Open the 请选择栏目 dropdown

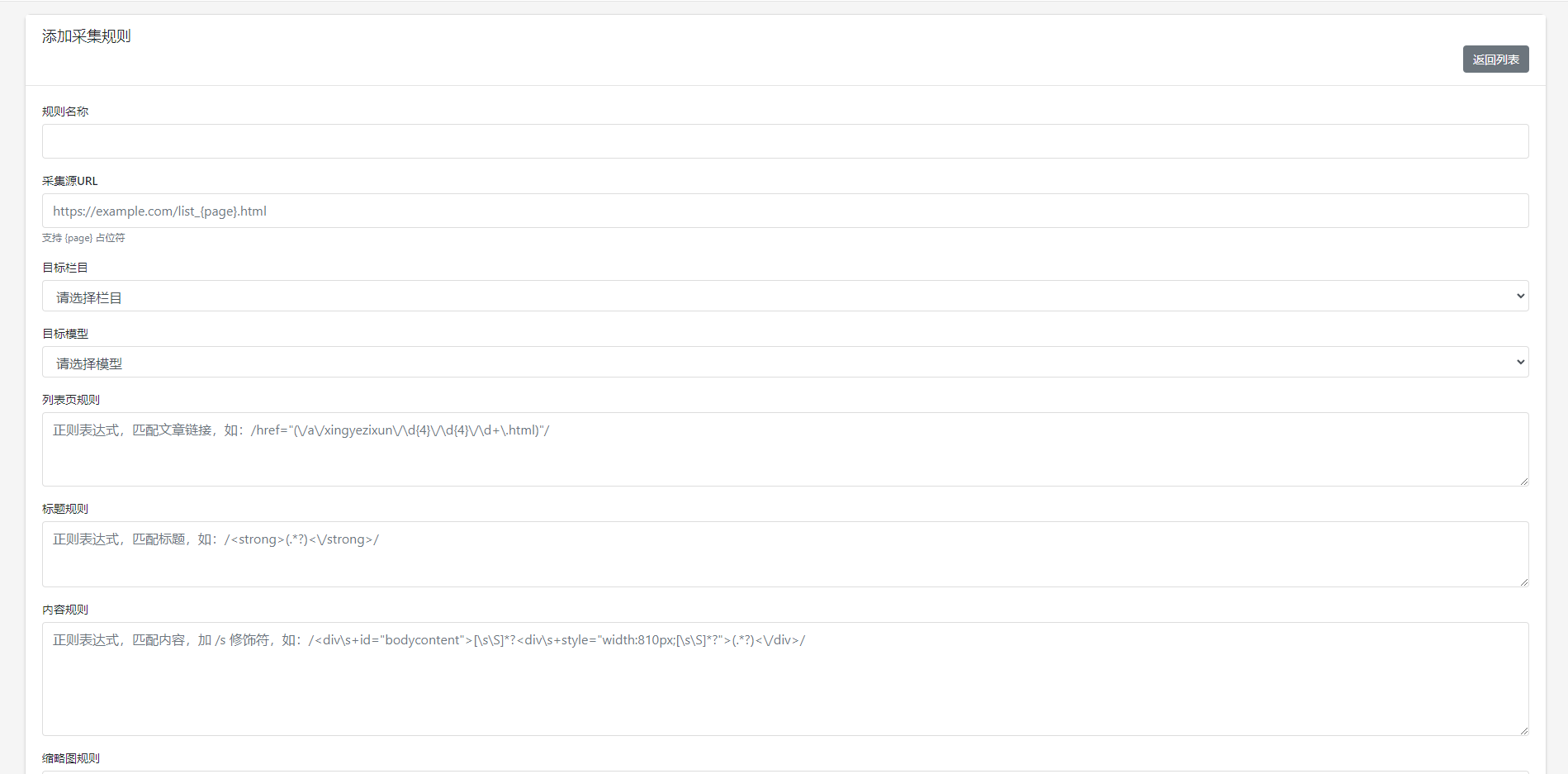(x=784, y=297)
